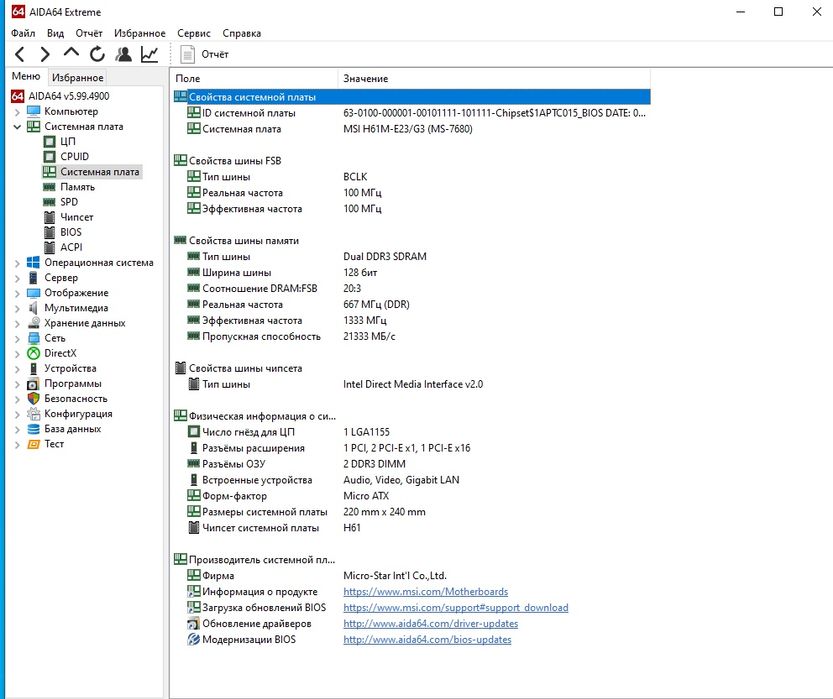Click the DirectX Xbox icon
Viewport: 833px width, 699px height.
tap(33, 353)
